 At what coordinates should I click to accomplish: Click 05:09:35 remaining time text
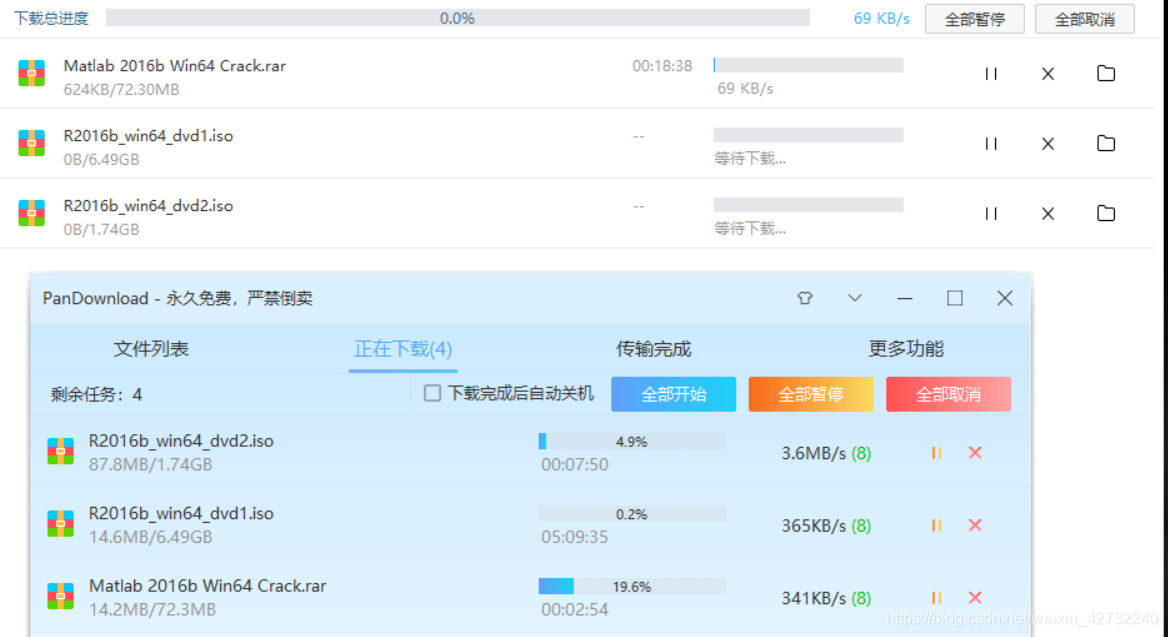574,536
